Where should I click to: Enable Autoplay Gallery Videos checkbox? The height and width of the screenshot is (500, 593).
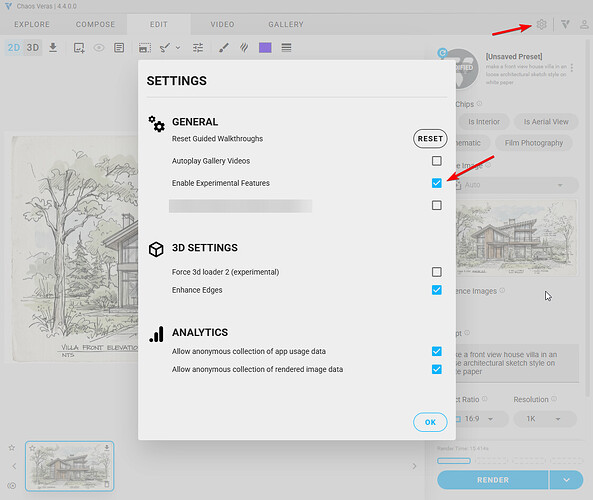(436, 161)
